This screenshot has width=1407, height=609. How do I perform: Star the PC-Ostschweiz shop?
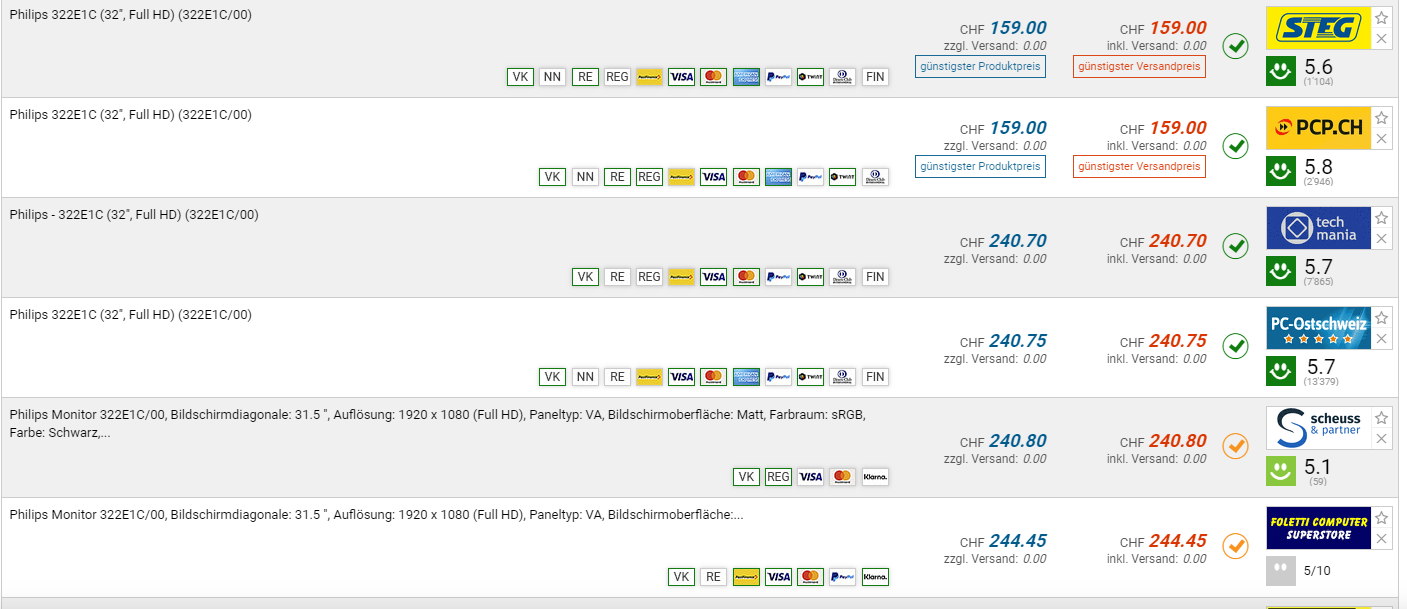pos(1381,318)
